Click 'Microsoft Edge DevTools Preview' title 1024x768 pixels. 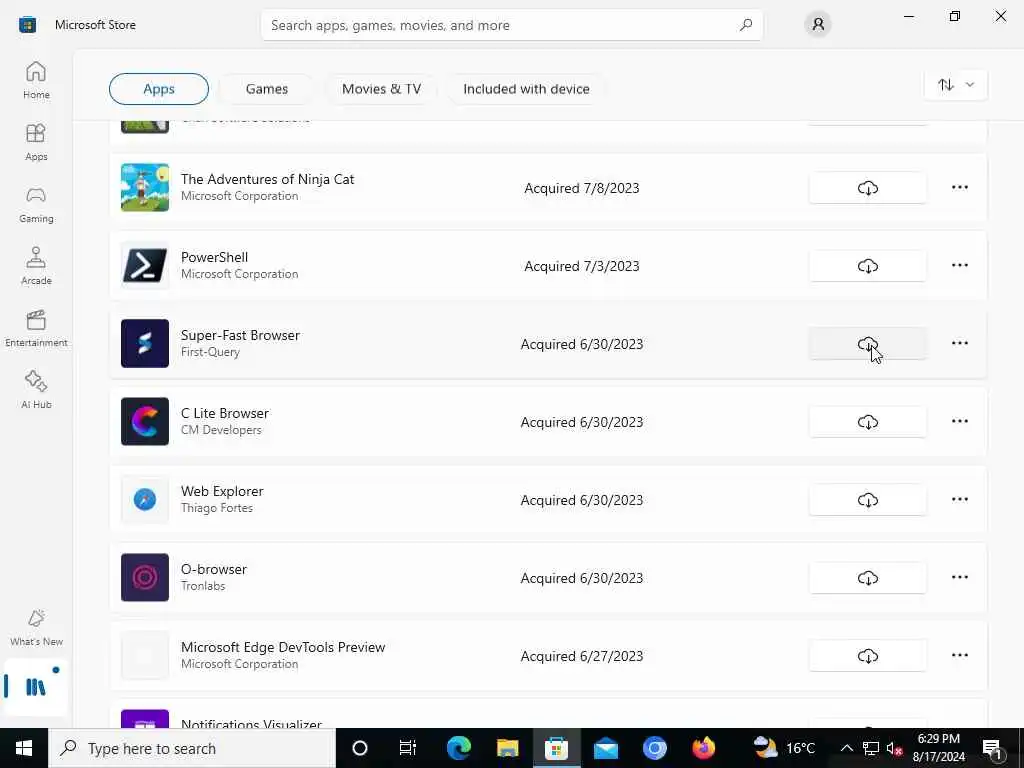[x=283, y=647]
